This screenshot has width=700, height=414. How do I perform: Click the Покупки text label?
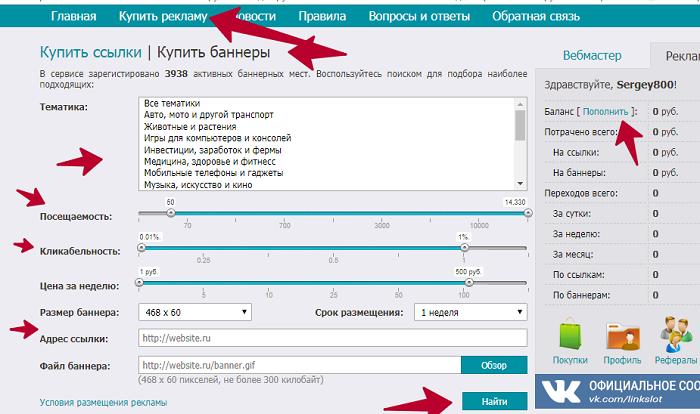570,360
